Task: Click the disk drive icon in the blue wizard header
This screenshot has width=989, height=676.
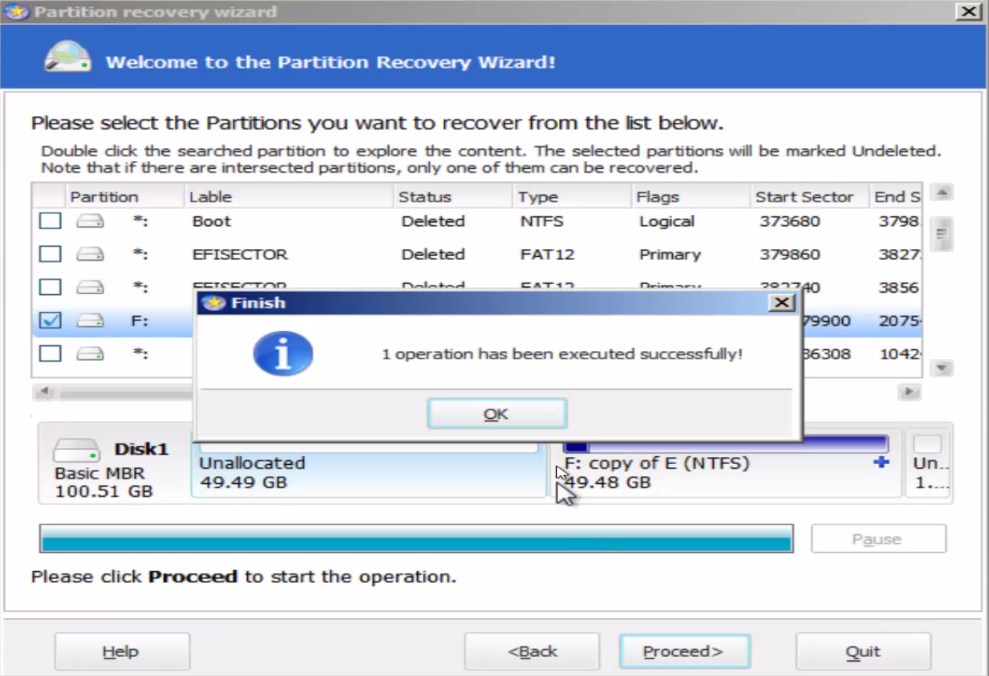Action: (x=67, y=57)
